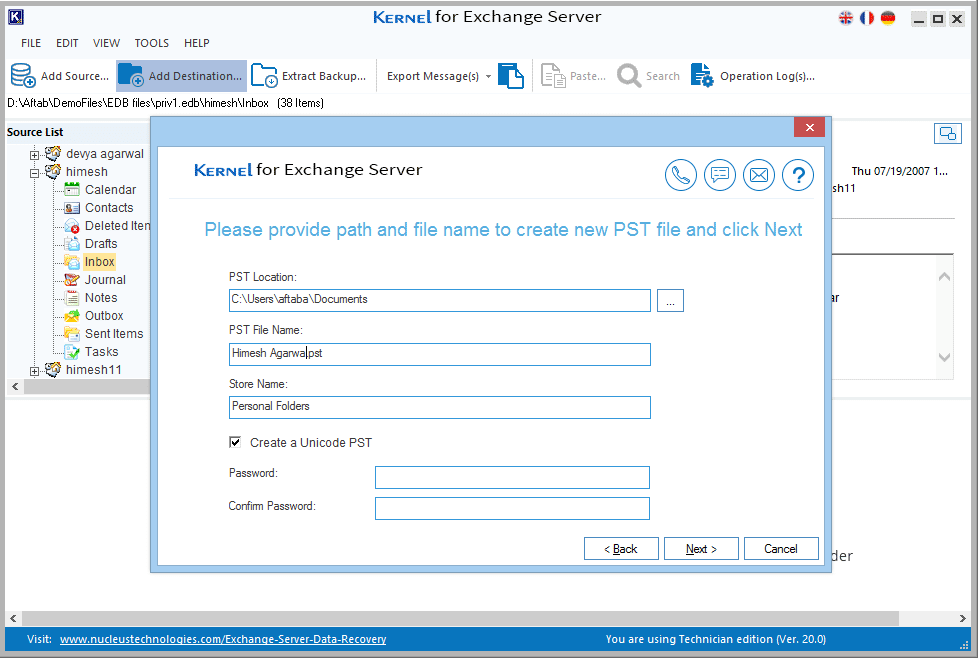Click the Paste document icon
This screenshot has width=978, height=659.
pyautogui.click(x=553, y=75)
